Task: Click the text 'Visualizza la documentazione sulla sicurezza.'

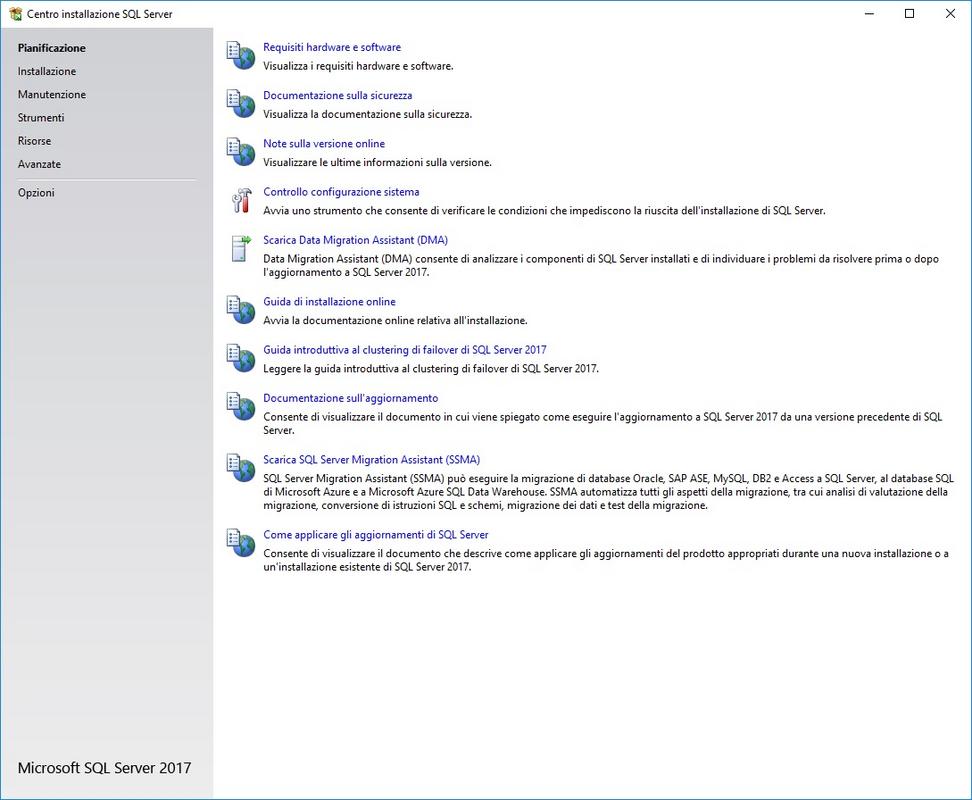Action: coord(368,114)
